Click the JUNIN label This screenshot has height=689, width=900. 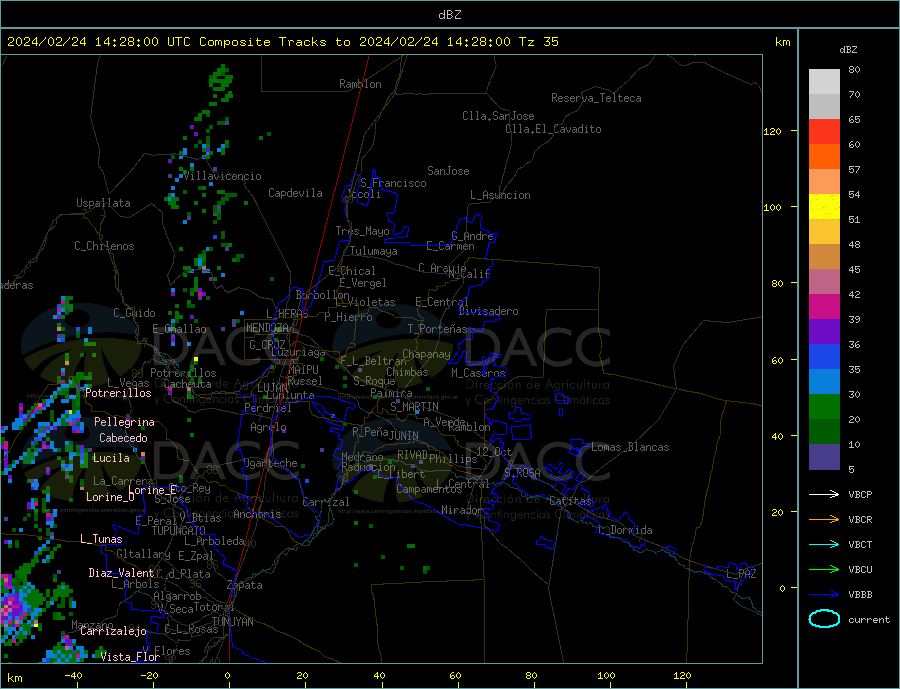(404, 436)
